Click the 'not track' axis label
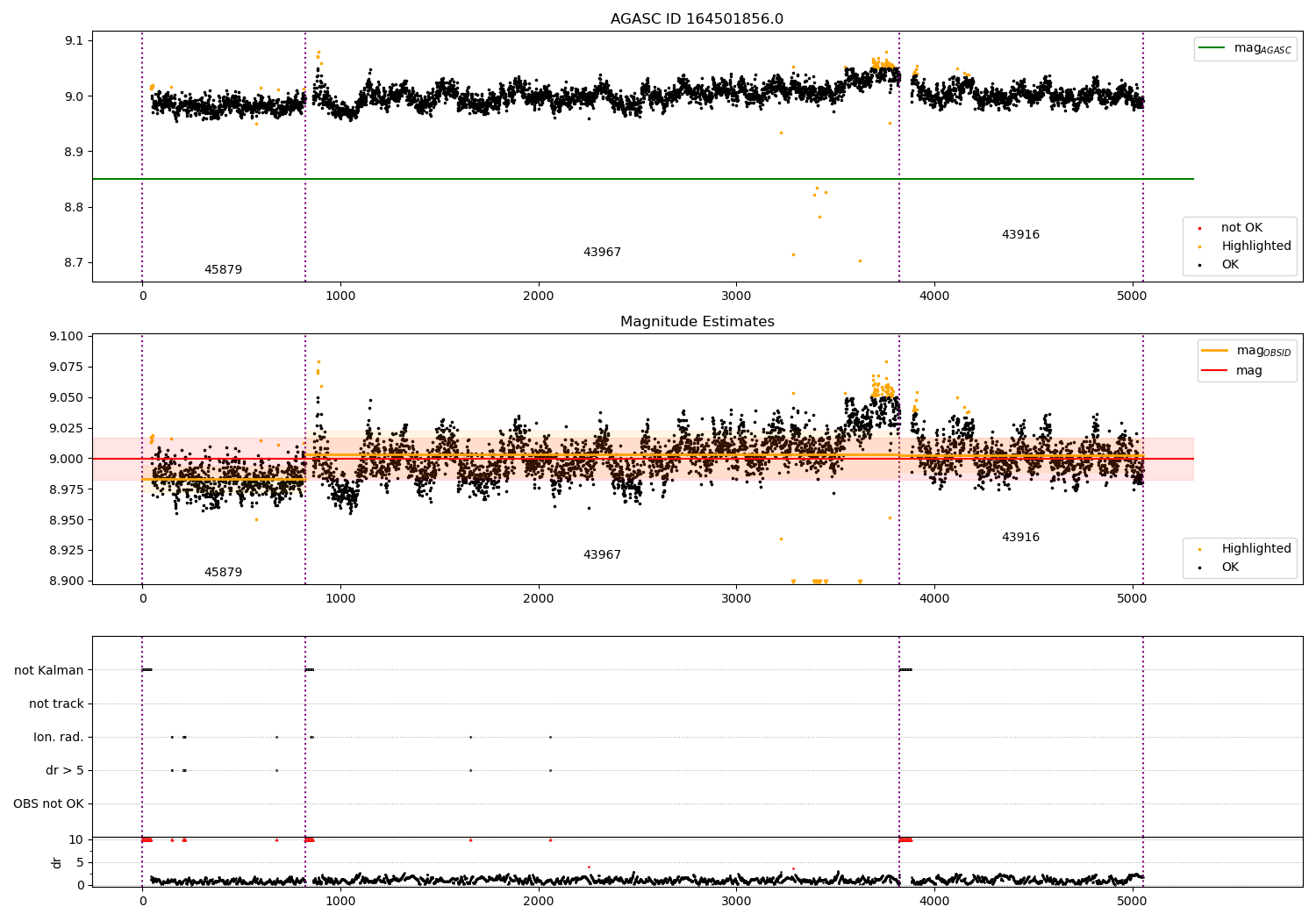This screenshot has width=1316, height=921. click(x=56, y=703)
